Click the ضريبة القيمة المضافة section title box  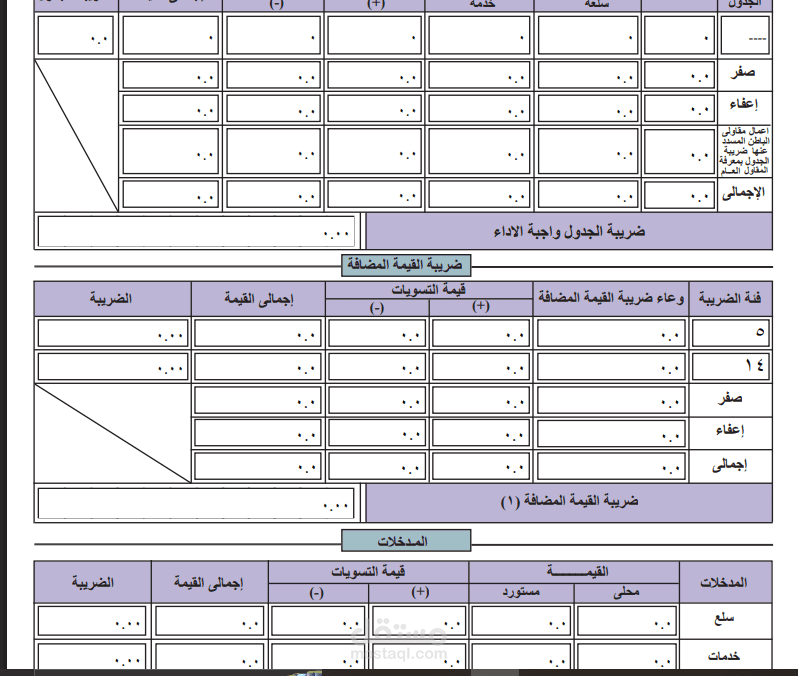(406, 265)
